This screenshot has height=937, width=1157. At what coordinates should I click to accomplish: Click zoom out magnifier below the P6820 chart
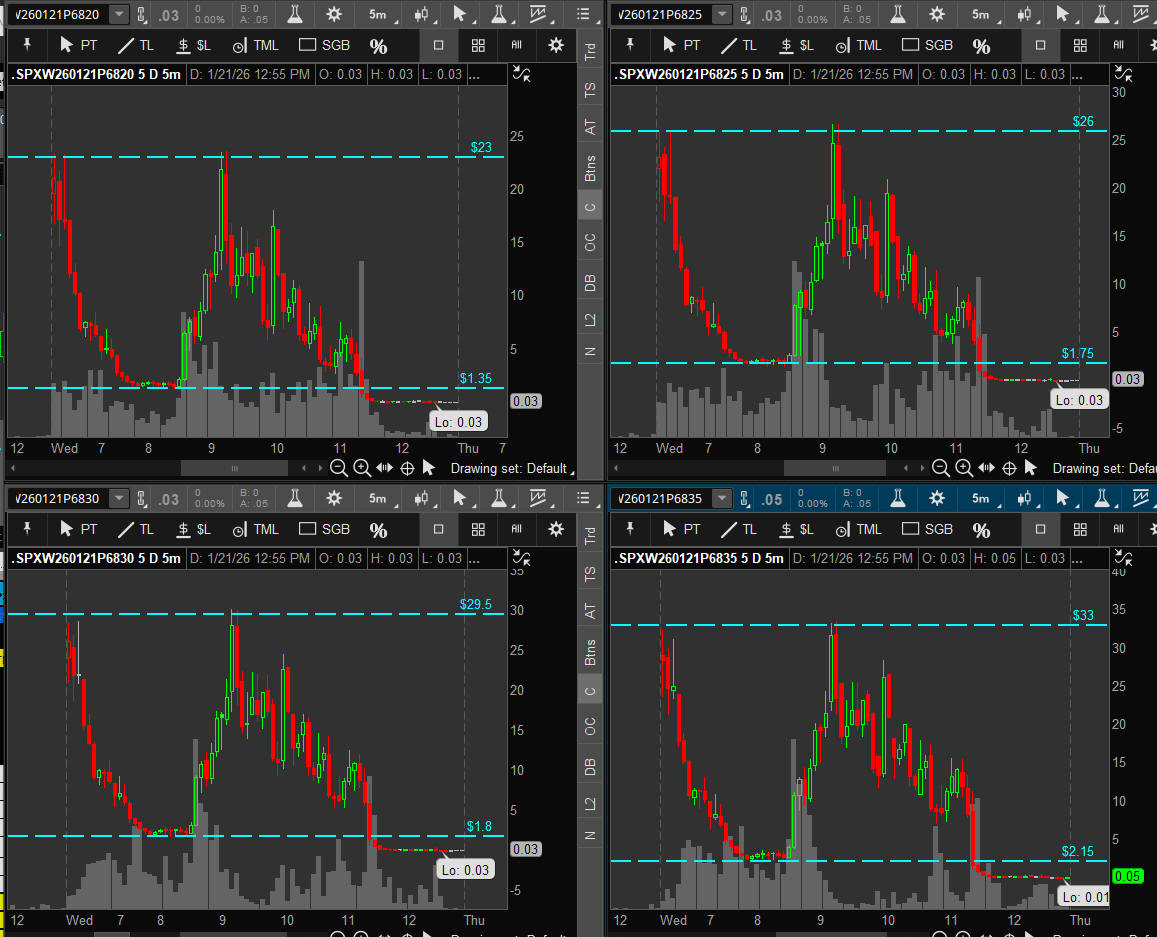coord(339,468)
